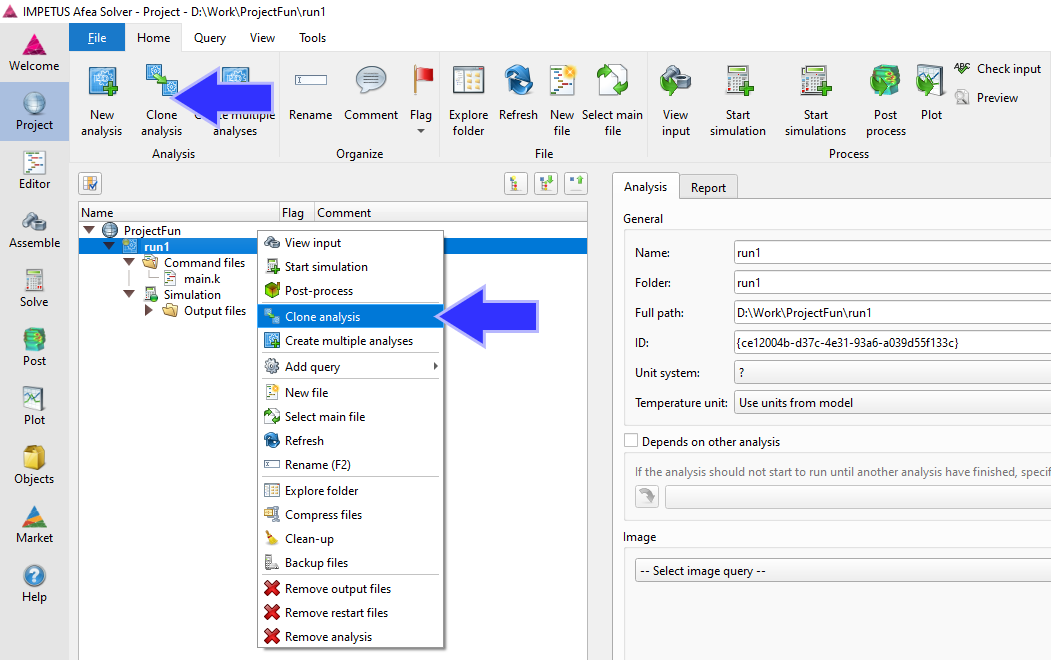Go to the Solve sidebar section
The height and width of the screenshot is (662, 1051).
[34, 288]
